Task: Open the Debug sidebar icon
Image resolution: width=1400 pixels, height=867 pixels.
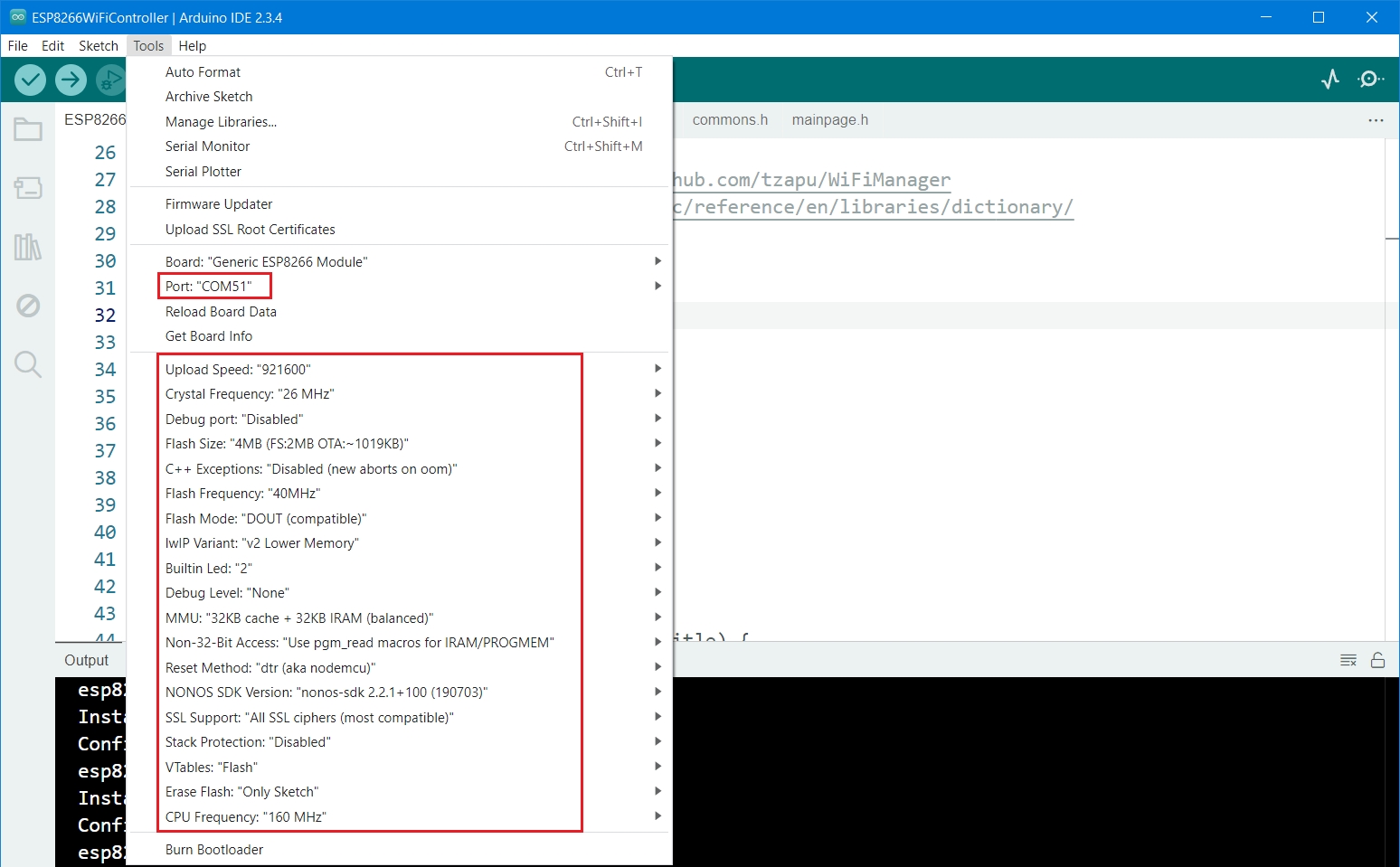Action: 28,306
